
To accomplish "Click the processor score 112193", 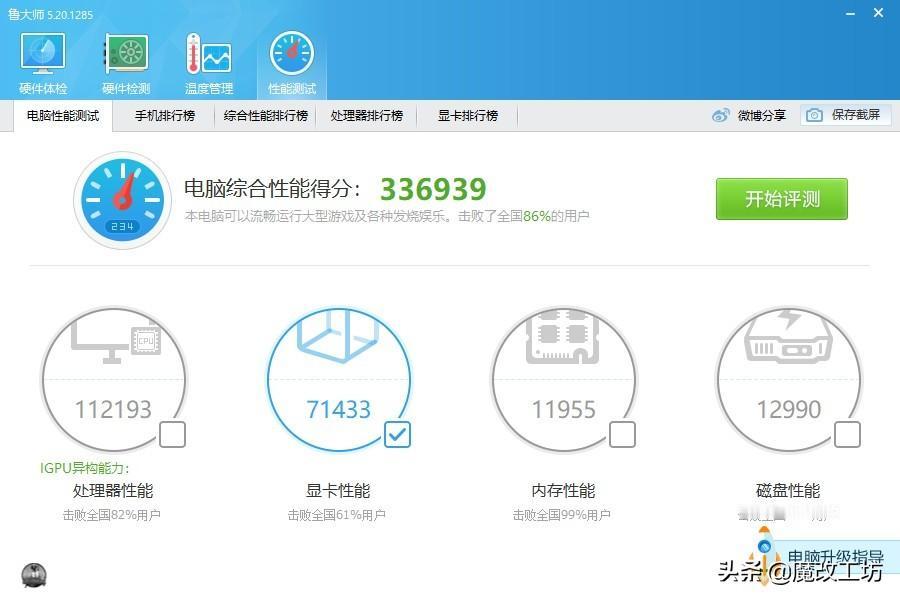I will tap(113, 409).
